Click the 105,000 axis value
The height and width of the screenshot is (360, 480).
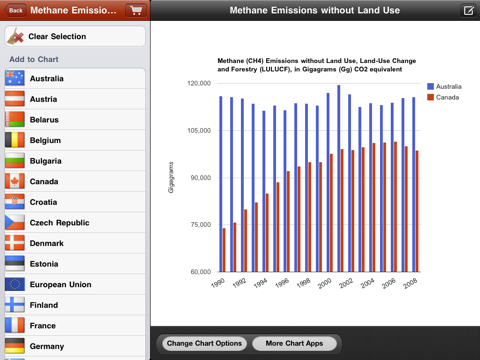coord(199,130)
